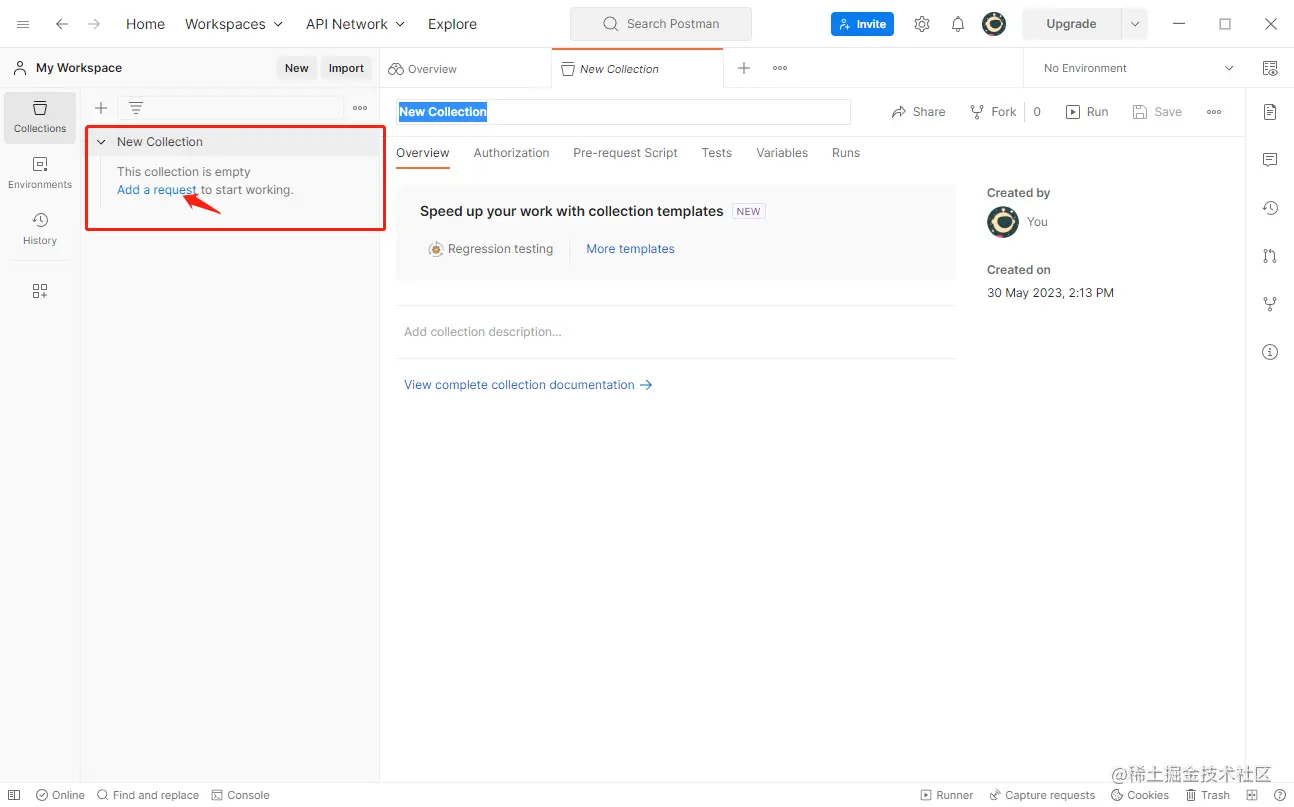Click the New button in My Workspace
Viewport: 1294px width, 807px height.
click(x=297, y=68)
